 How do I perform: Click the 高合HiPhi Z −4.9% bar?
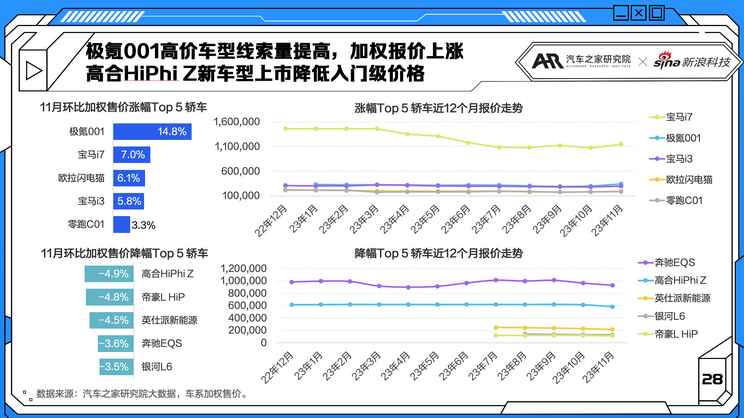[x=109, y=274]
